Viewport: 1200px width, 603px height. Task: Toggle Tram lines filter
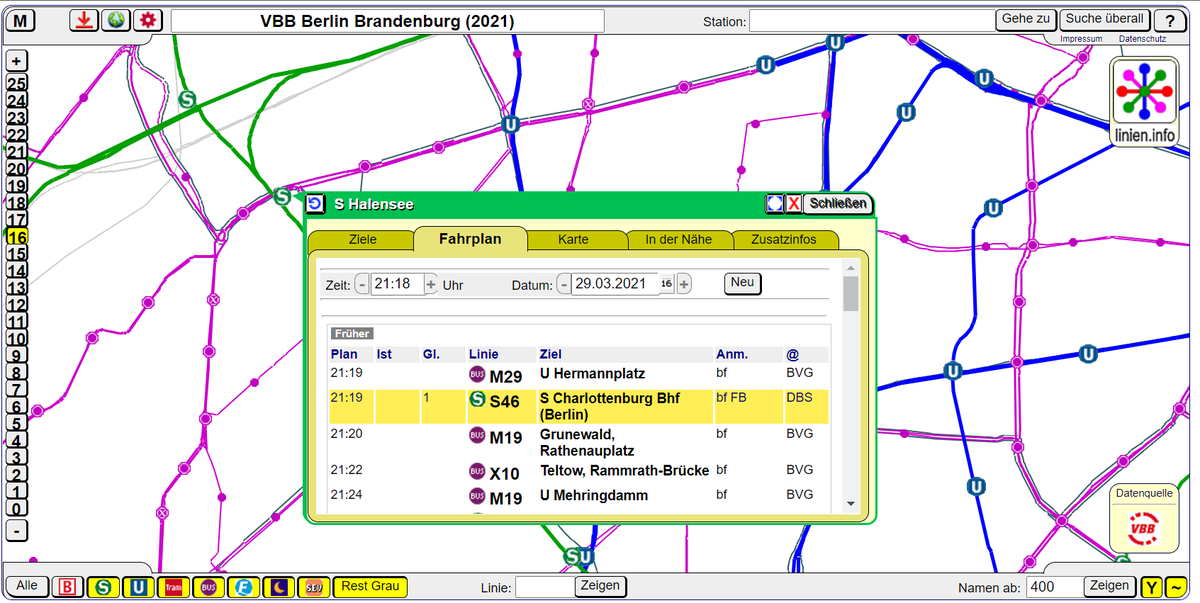point(173,587)
